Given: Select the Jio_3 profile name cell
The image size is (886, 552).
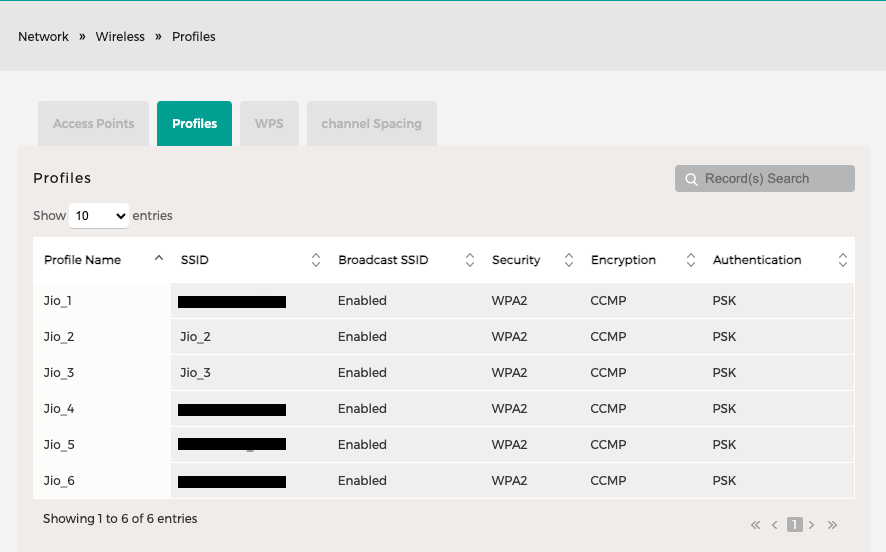Looking at the screenshot, I should point(102,373).
